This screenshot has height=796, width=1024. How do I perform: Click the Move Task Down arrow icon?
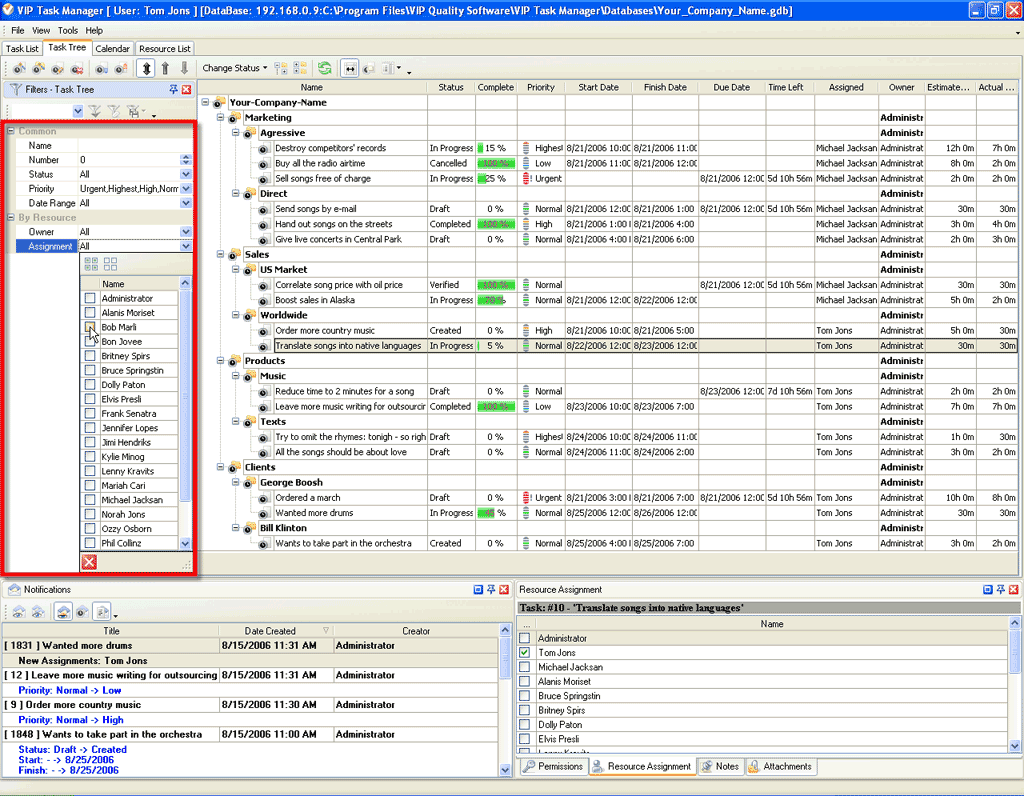pyautogui.click(x=183, y=68)
